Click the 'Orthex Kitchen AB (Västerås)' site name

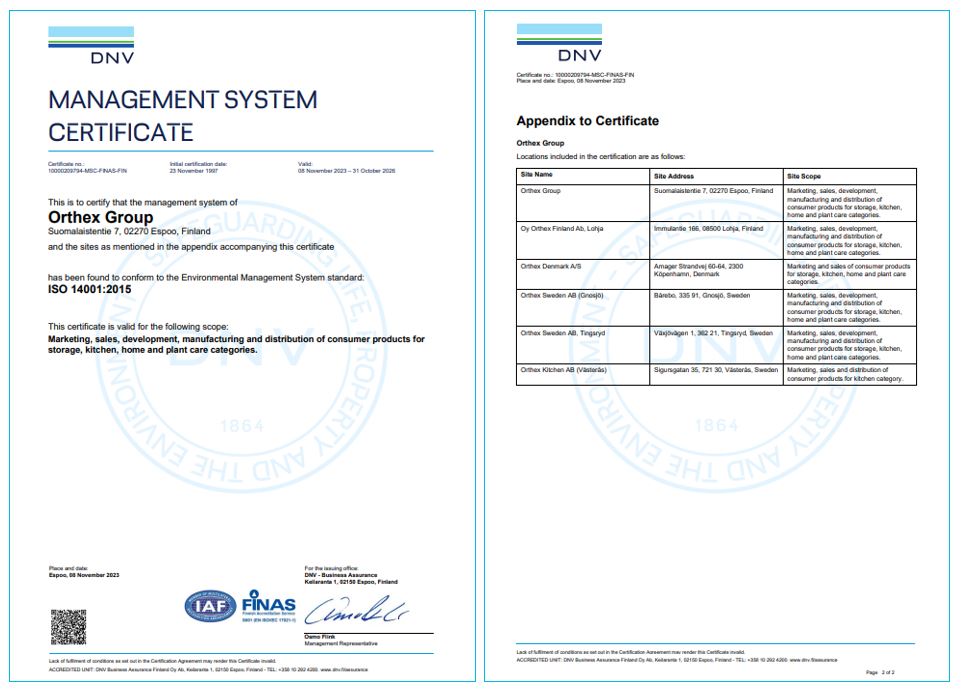[x=563, y=370]
